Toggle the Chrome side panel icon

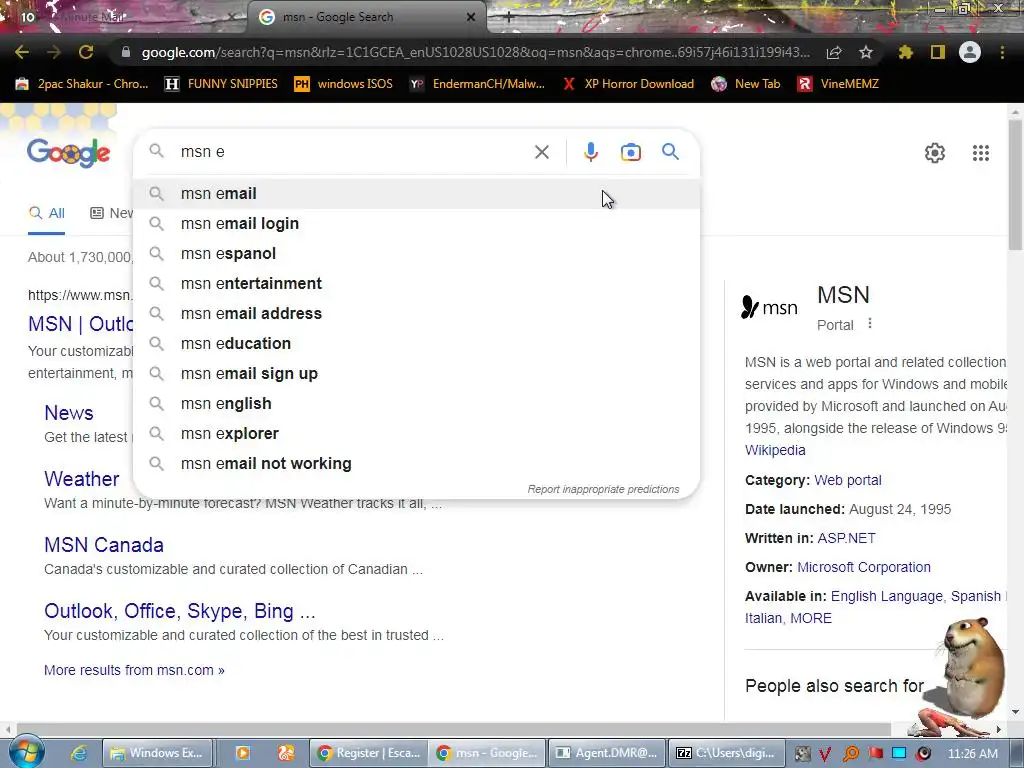click(x=938, y=52)
